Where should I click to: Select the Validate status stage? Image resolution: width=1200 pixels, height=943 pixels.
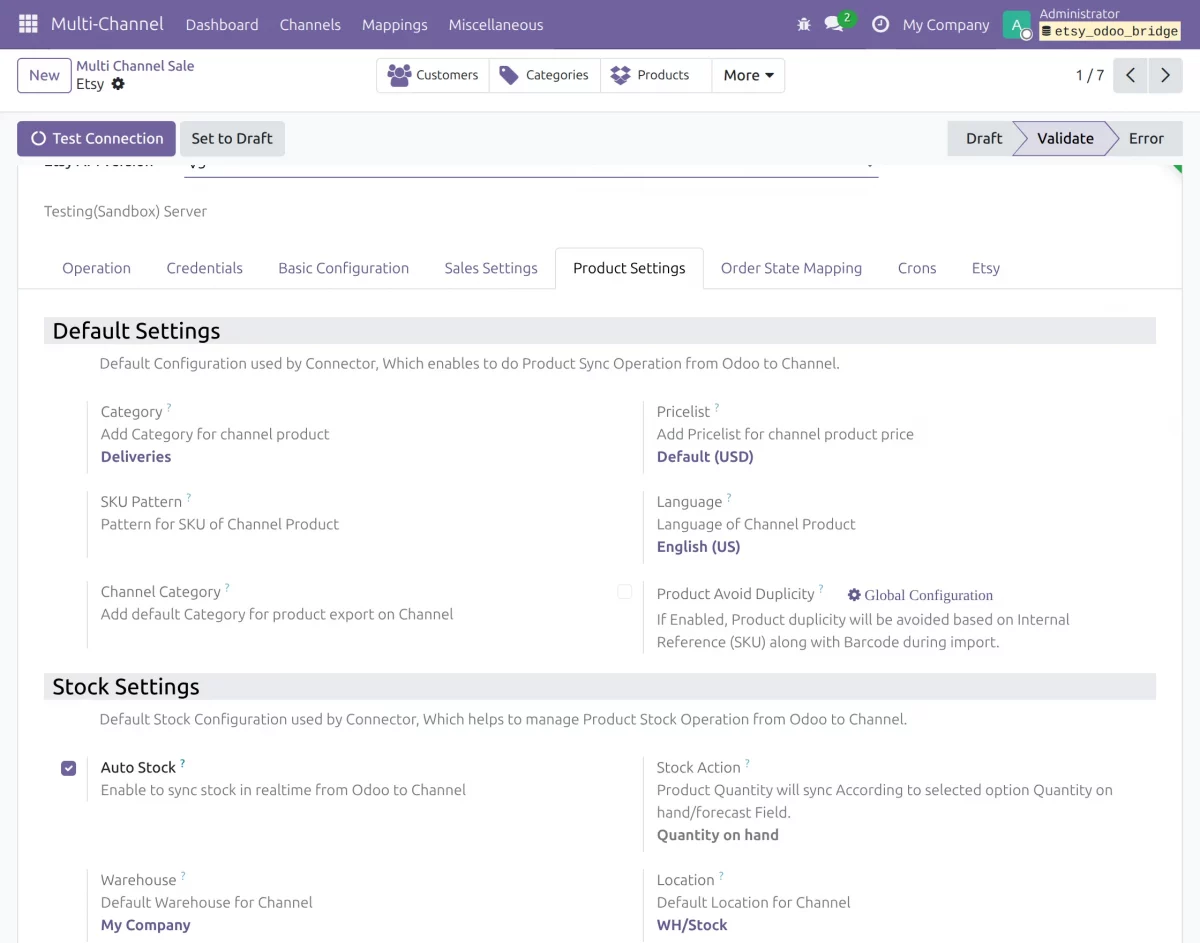pos(1065,139)
